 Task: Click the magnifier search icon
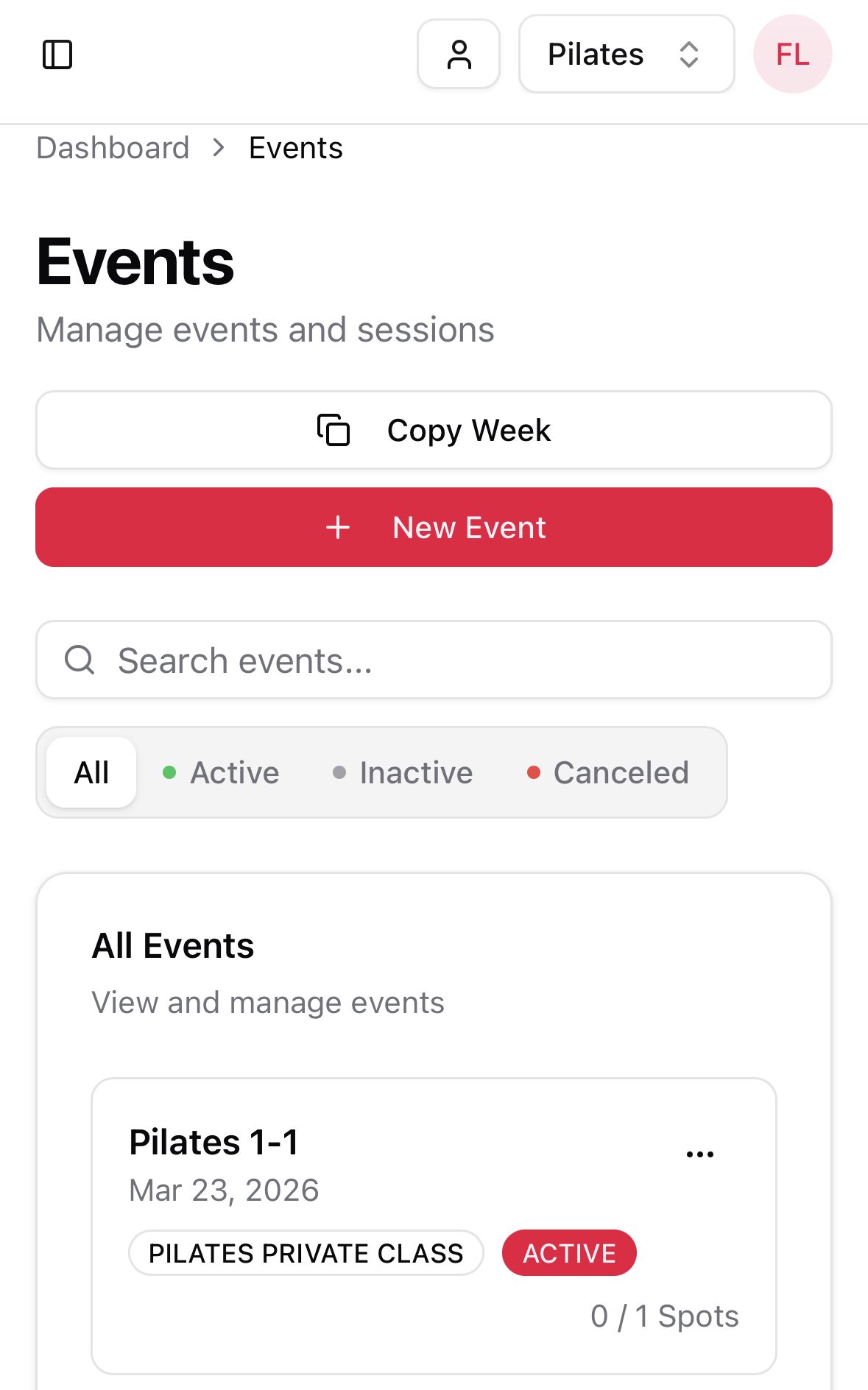[x=80, y=660]
